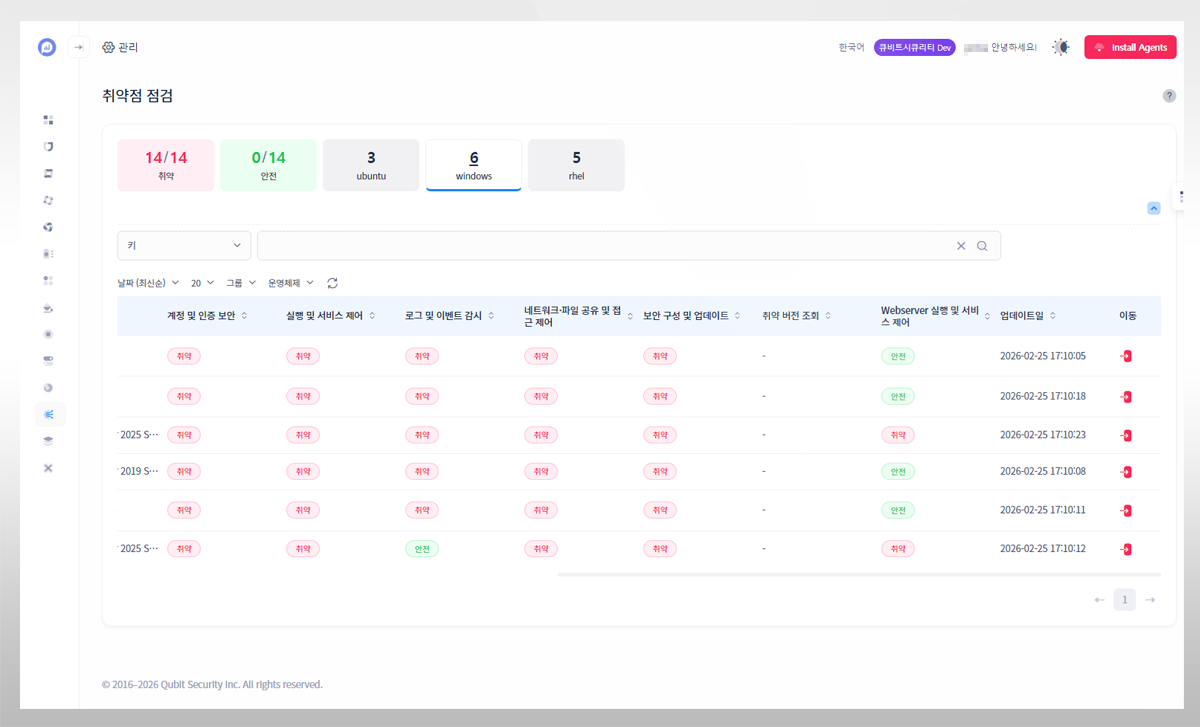
Task: Expand the sidebar with arrow toggle button
Action: [79, 47]
